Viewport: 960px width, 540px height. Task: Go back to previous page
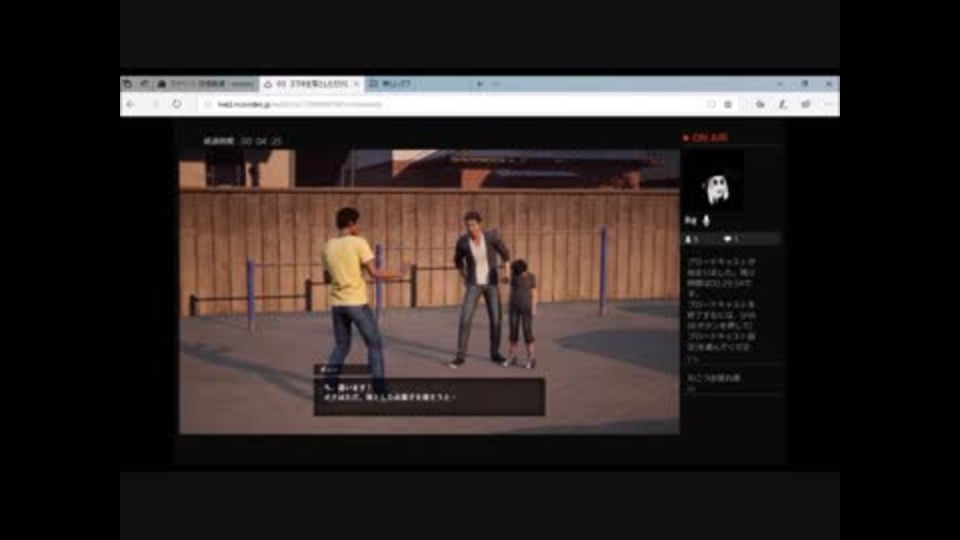(130, 105)
